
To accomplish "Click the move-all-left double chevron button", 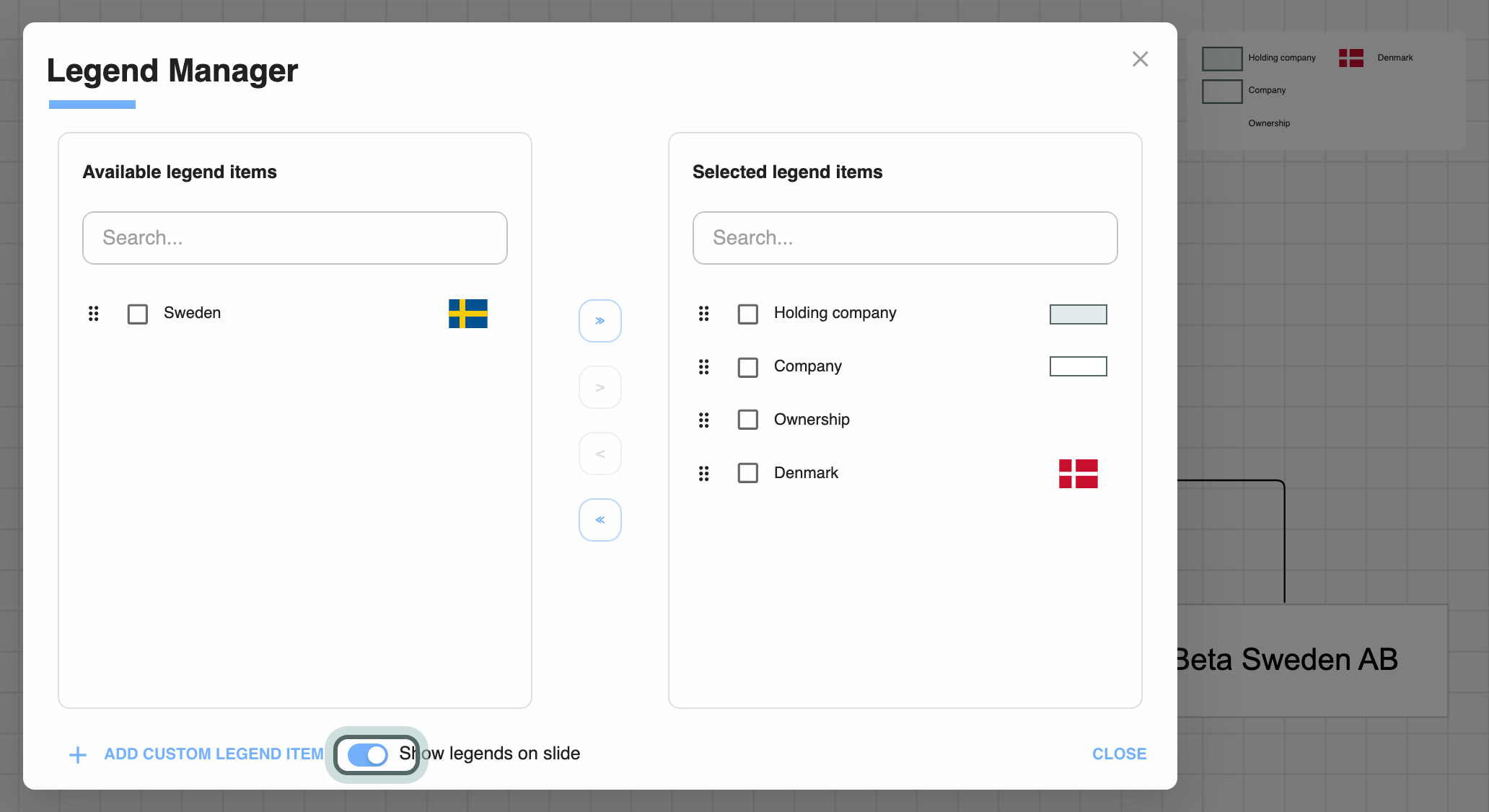I will [599, 520].
